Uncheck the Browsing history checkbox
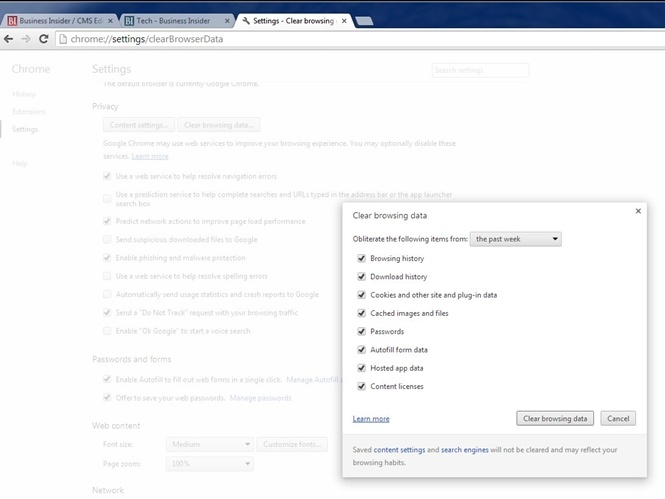 (361, 258)
